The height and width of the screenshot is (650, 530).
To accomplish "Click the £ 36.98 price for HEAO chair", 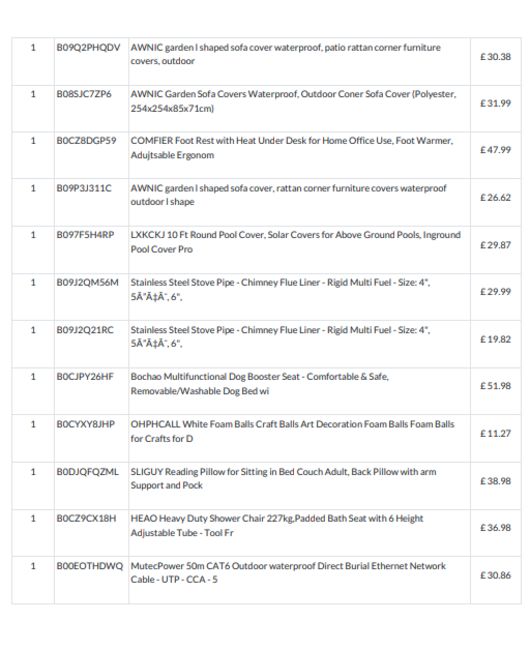I will pyautogui.click(x=495, y=528).
